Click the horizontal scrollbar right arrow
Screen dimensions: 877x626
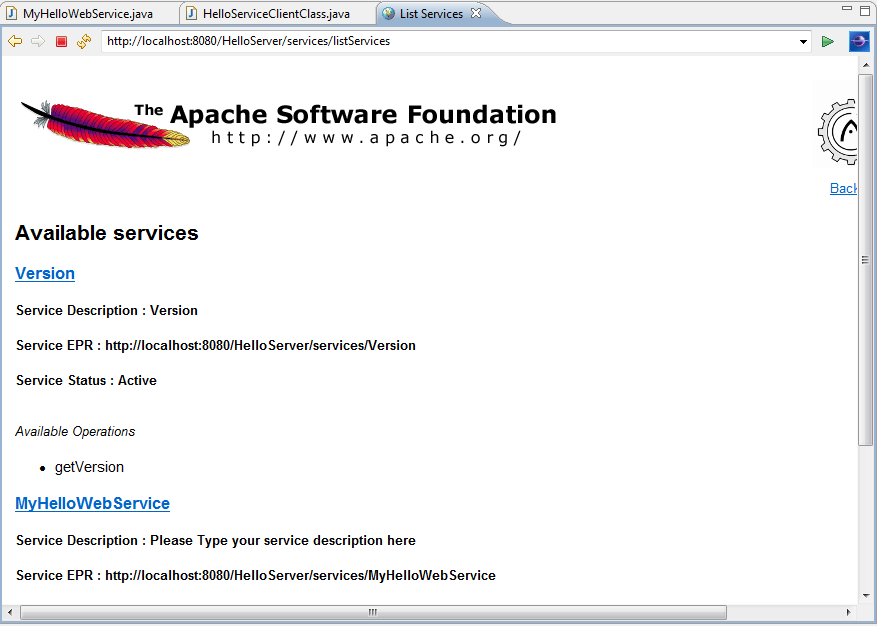[849, 612]
